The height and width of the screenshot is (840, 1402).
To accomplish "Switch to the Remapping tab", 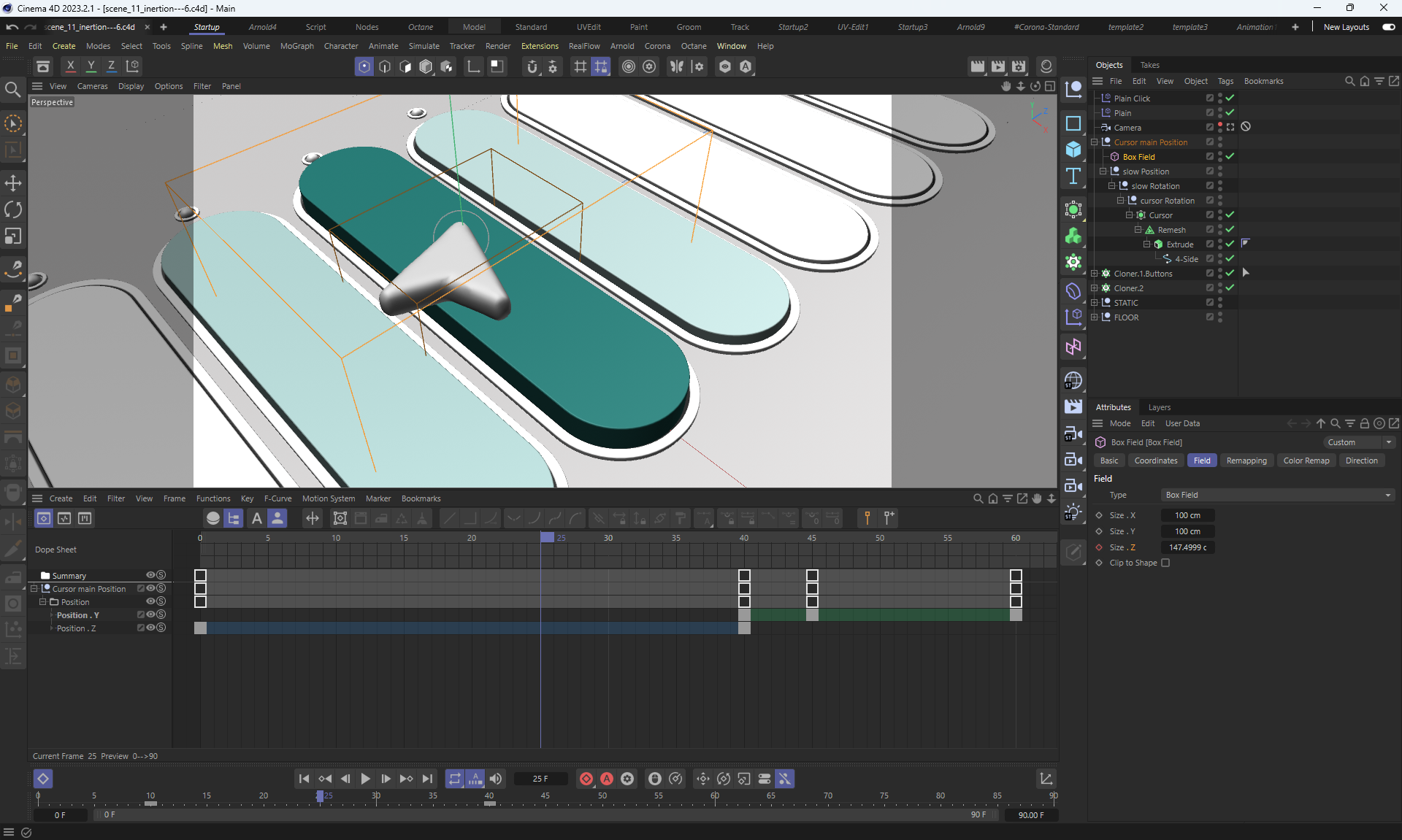I will coord(1246,461).
